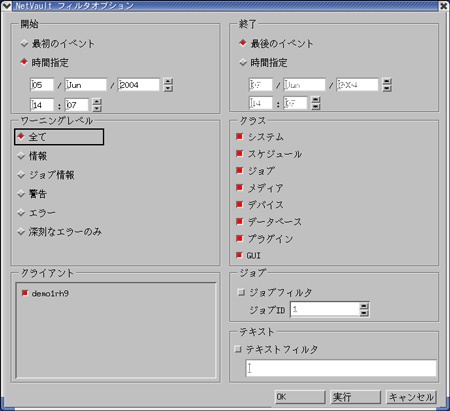The width and height of the screenshot is (450, 411).
Task: Click end hour field in 終了 section
Action: point(260,103)
